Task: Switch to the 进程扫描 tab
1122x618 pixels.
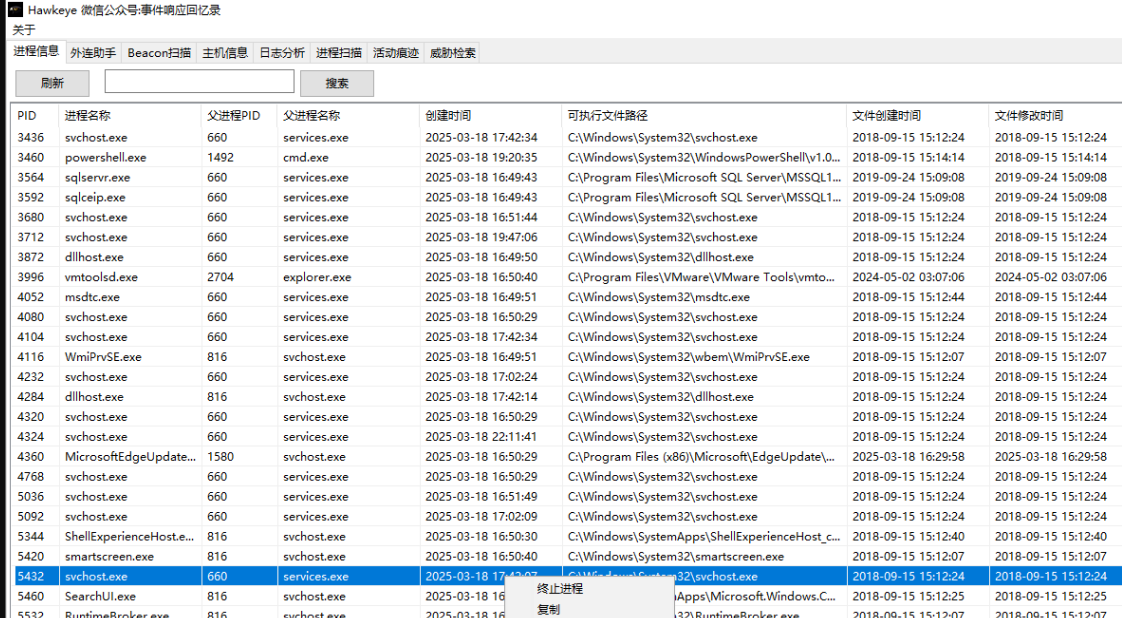Action: point(339,53)
